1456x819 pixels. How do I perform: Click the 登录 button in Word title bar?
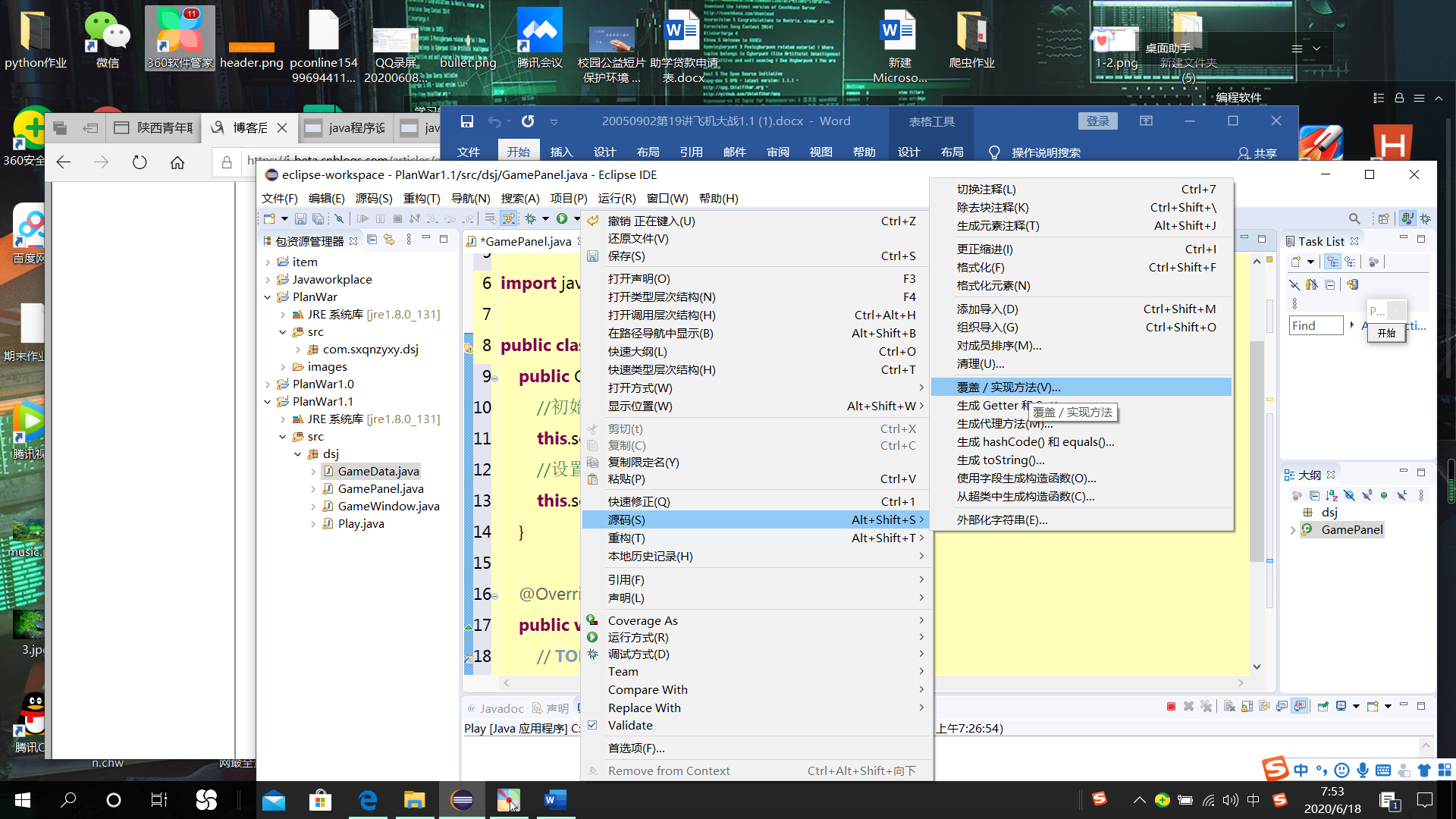(1097, 121)
